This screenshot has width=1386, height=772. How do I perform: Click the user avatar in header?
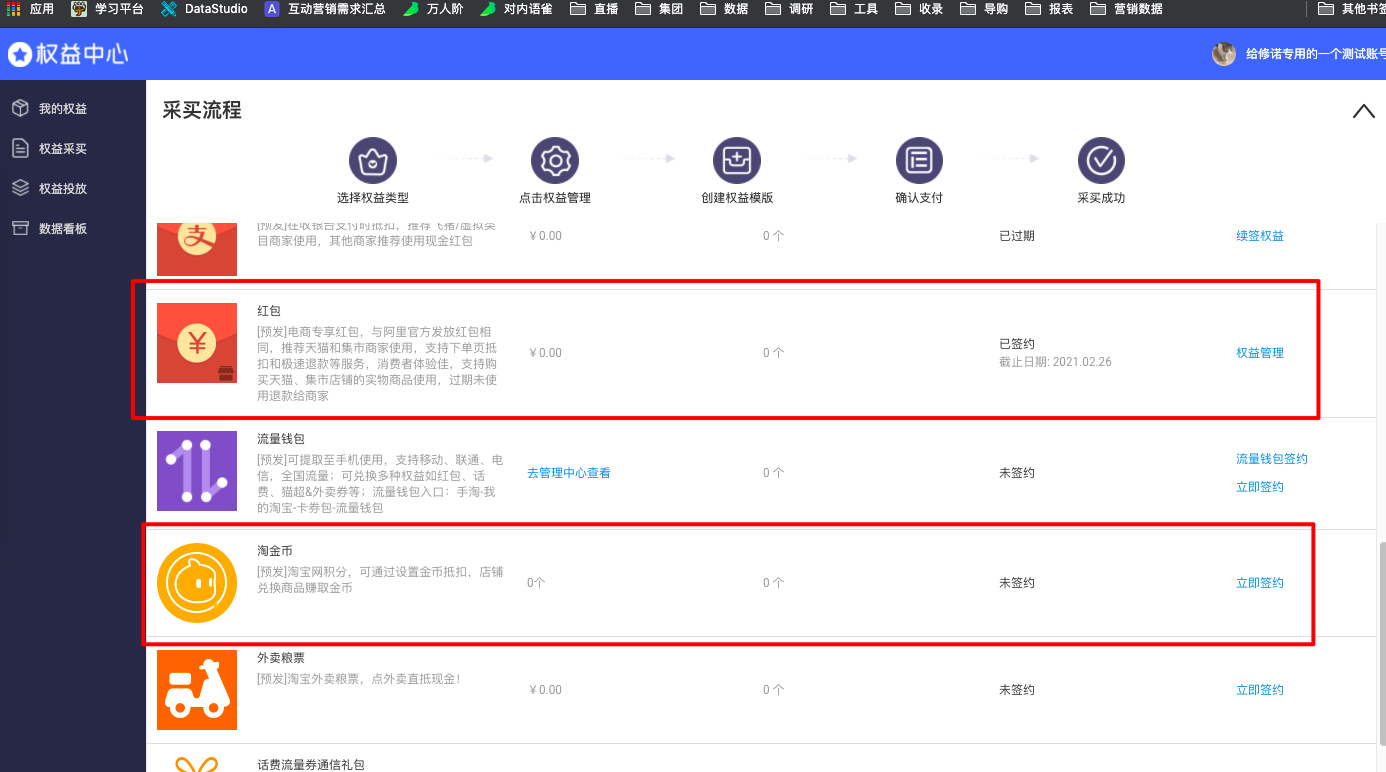[1224, 54]
